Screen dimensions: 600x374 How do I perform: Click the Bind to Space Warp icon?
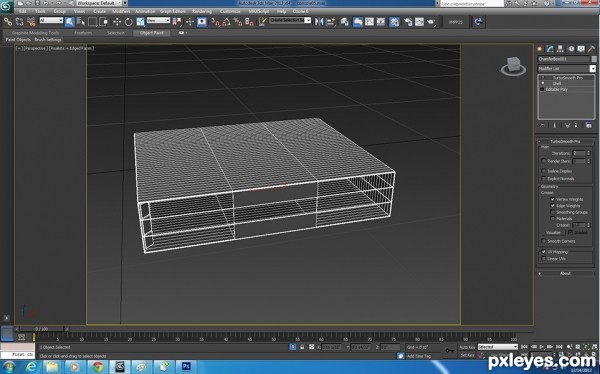[x=31, y=22]
